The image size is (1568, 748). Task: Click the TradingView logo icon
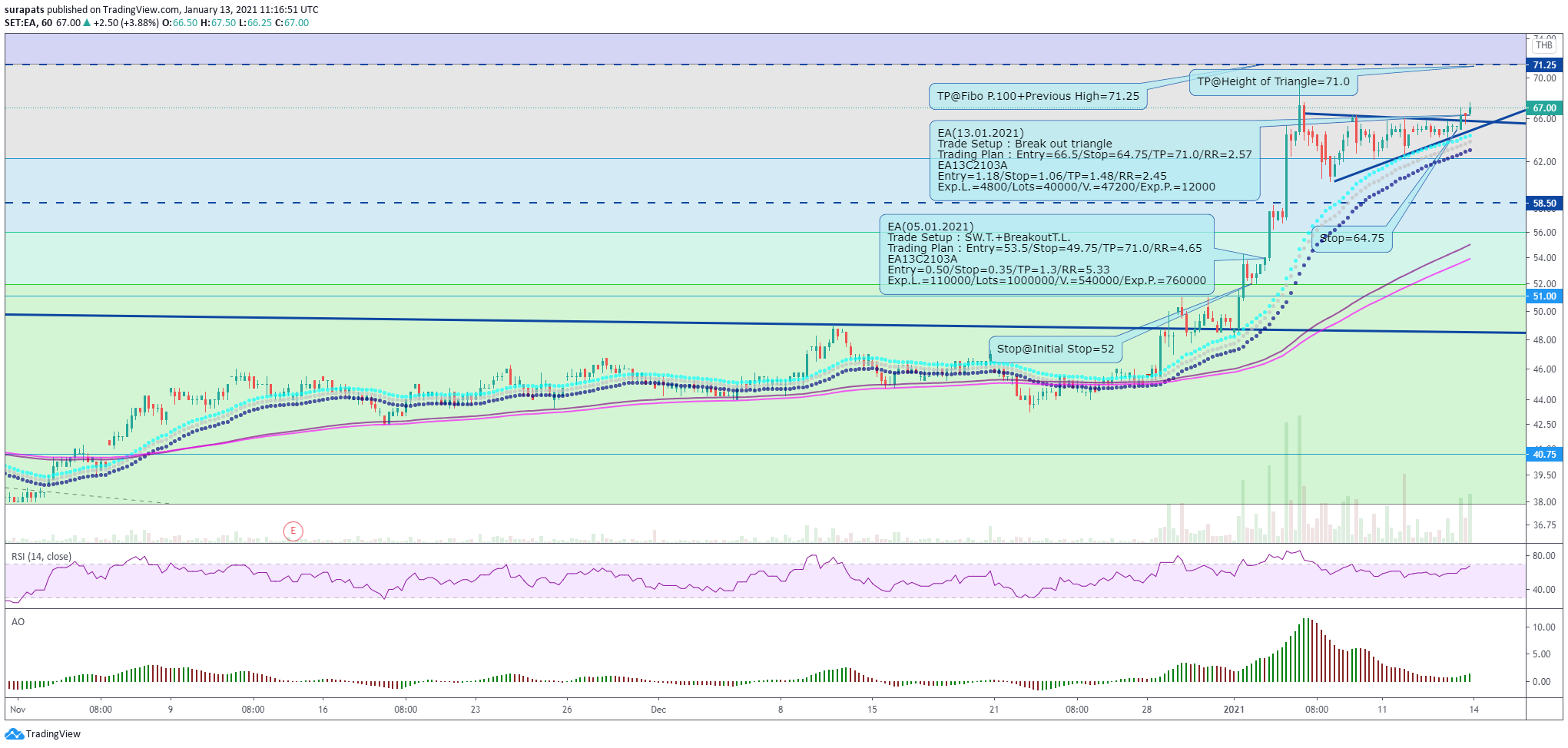14,734
